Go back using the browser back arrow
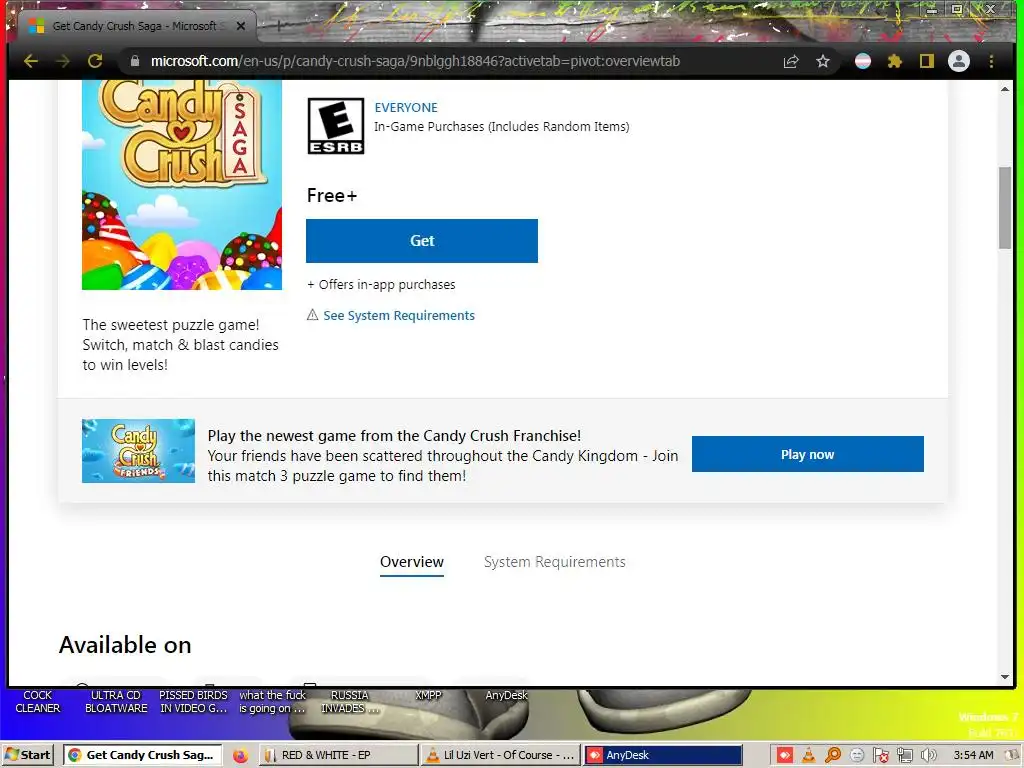The image size is (1024, 768). point(31,61)
